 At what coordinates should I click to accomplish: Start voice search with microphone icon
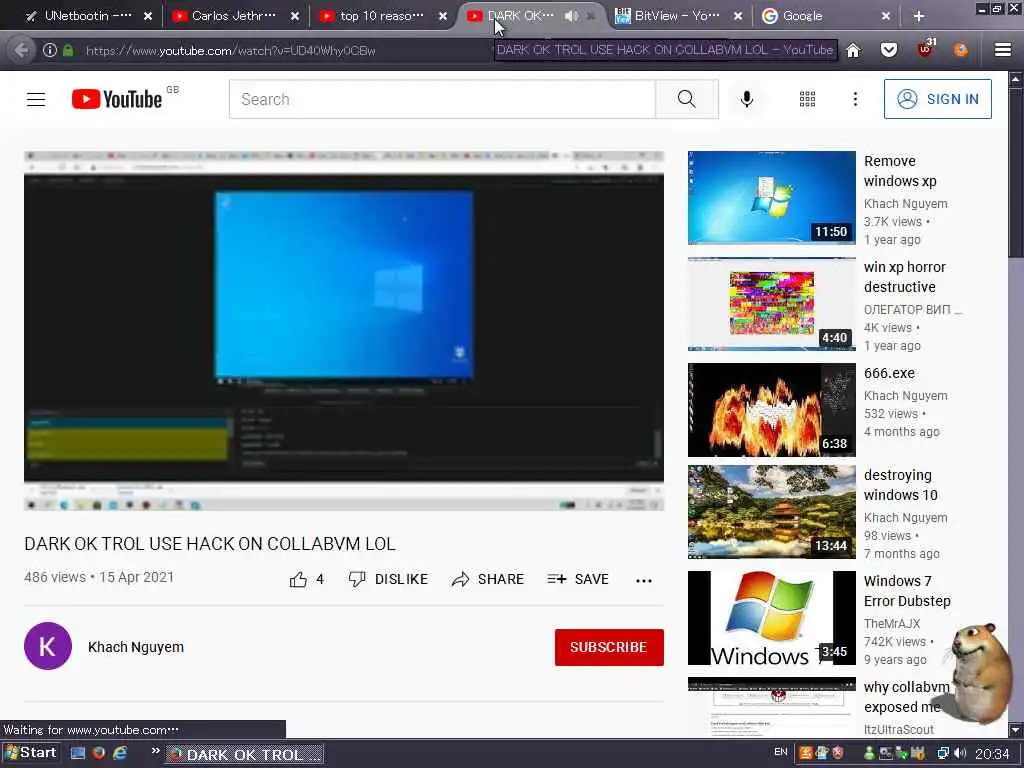(x=746, y=99)
